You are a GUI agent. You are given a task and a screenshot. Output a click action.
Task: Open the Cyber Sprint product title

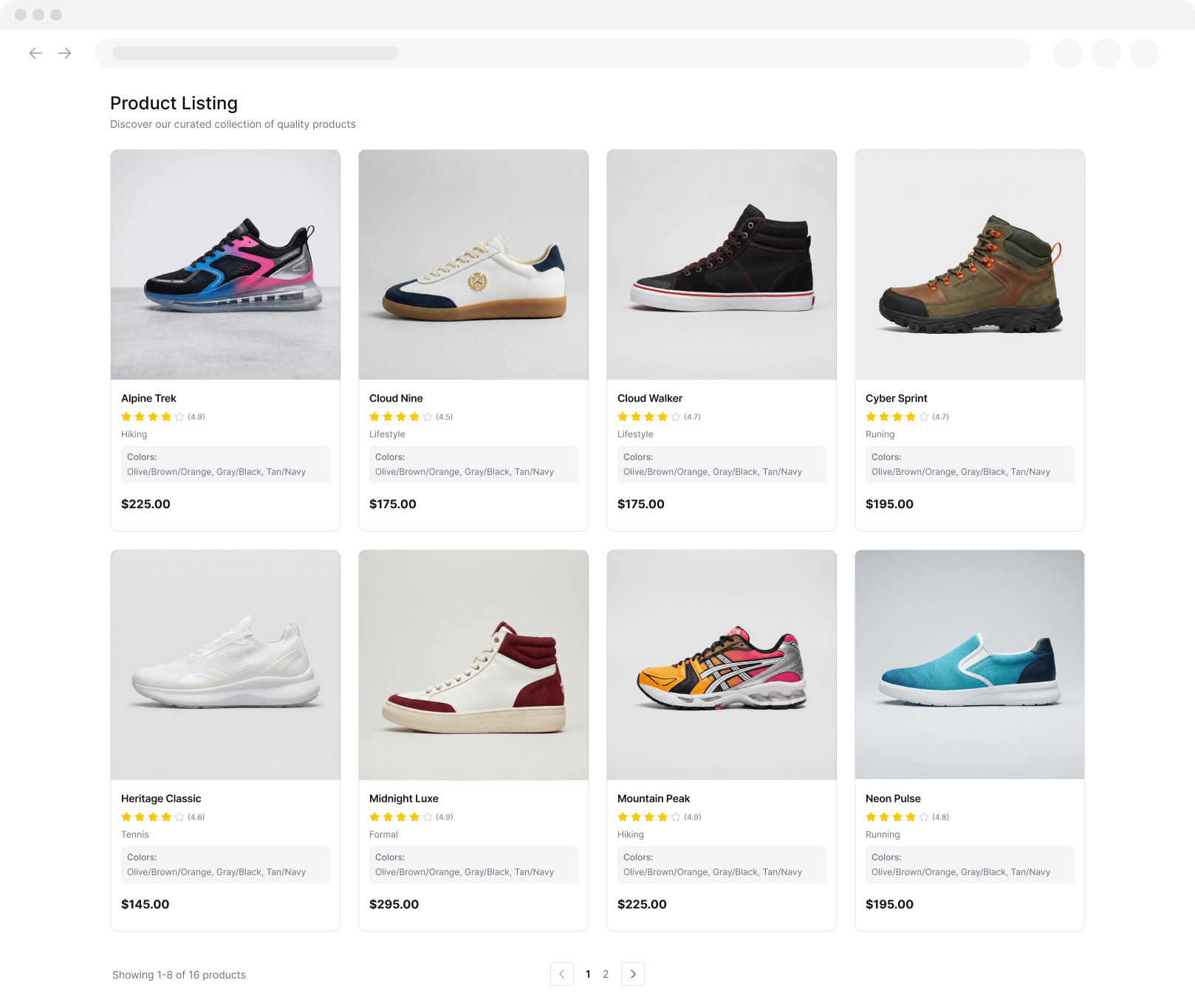pyautogui.click(x=896, y=398)
